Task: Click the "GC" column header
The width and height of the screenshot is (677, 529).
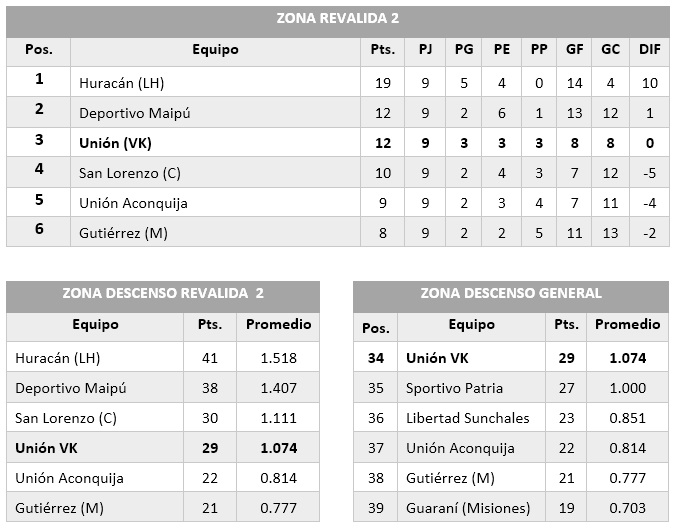Action: pyautogui.click(x=611, y=49)
